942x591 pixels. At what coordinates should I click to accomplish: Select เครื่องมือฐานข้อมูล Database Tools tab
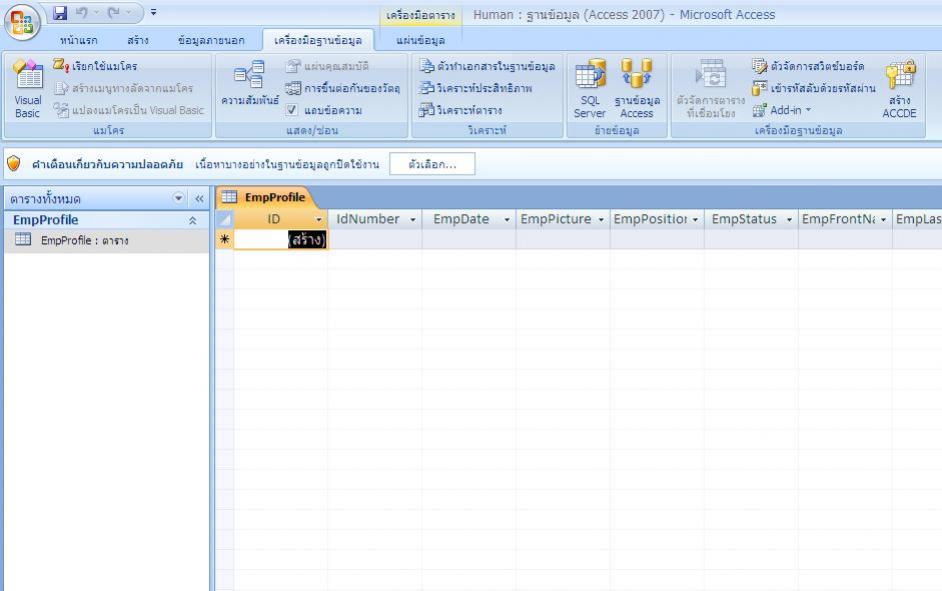(318, 40)
